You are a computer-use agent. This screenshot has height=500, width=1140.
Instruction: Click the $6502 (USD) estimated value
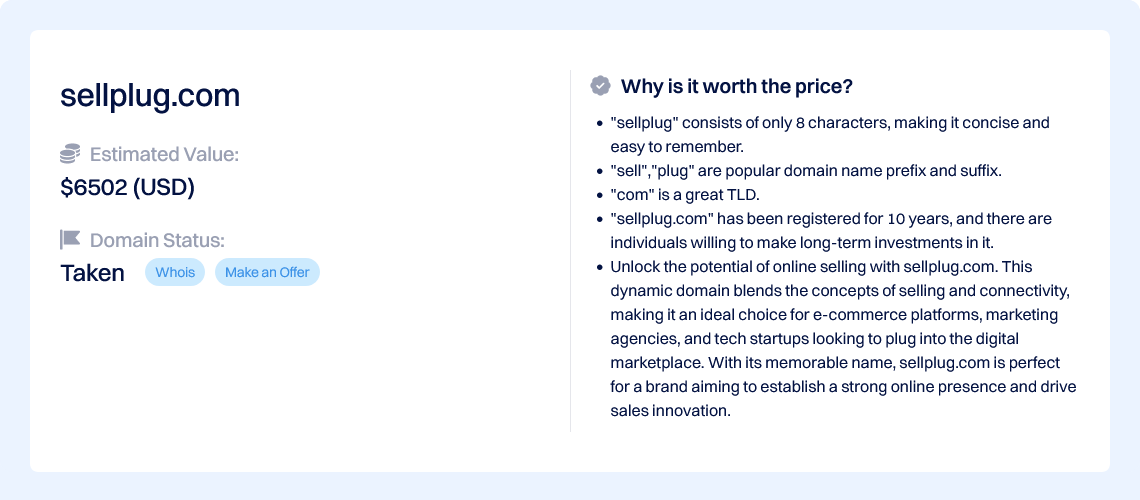[127, 188]
